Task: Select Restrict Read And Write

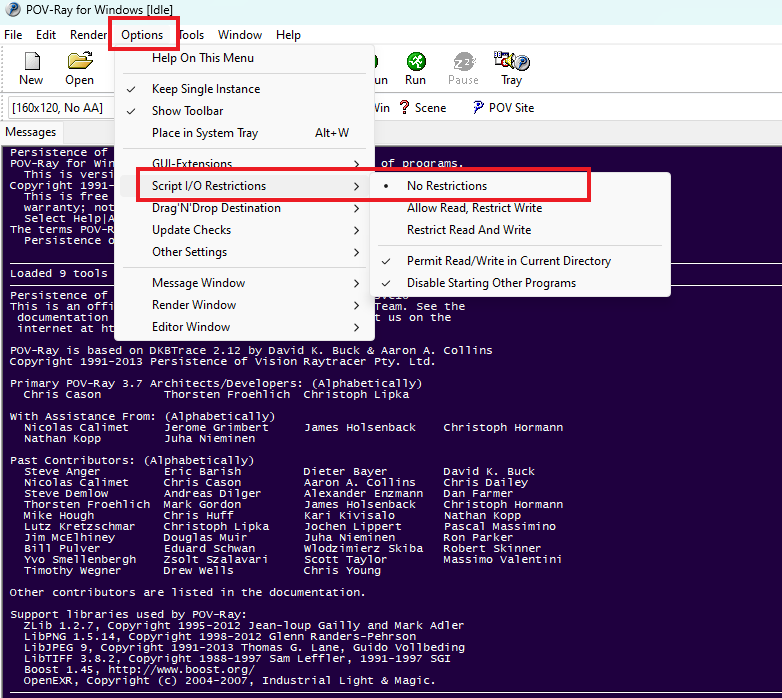Action: (x=520, y=230)
